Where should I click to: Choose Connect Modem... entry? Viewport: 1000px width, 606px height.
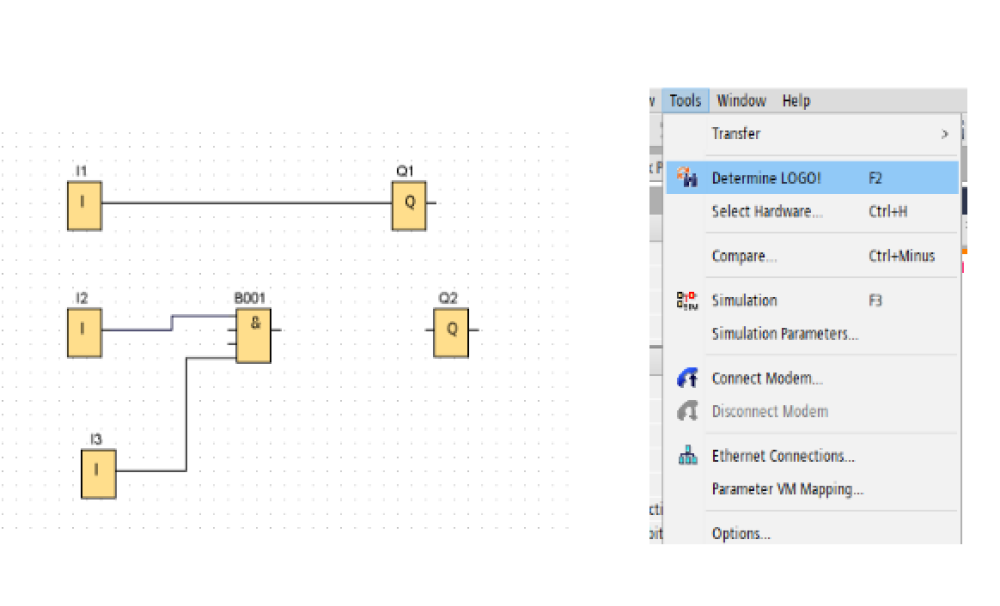[812, 378]
